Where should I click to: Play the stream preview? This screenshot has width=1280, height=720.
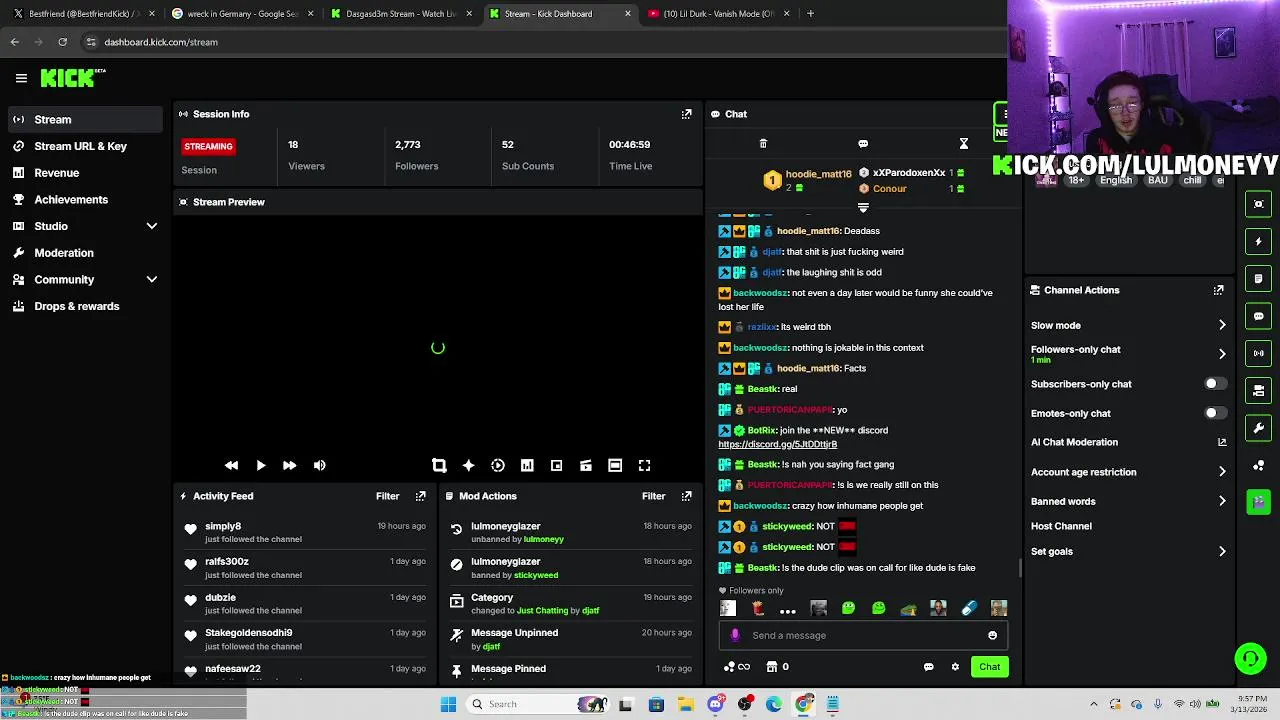(260, 465)
